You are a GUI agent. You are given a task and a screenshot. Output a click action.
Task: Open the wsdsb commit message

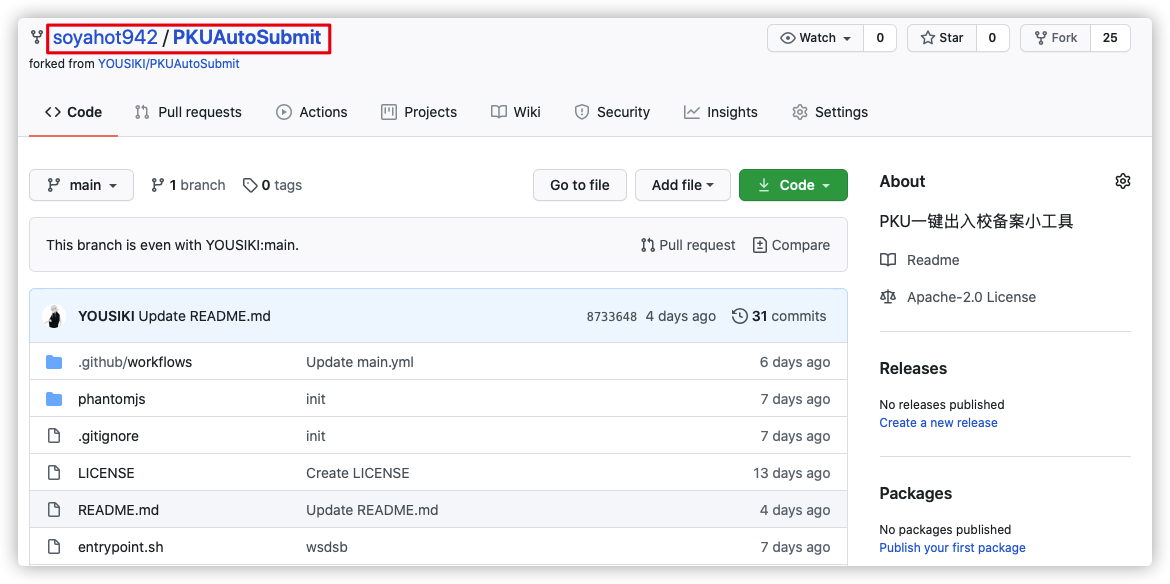pyautogui.click(x=327, y=547)
